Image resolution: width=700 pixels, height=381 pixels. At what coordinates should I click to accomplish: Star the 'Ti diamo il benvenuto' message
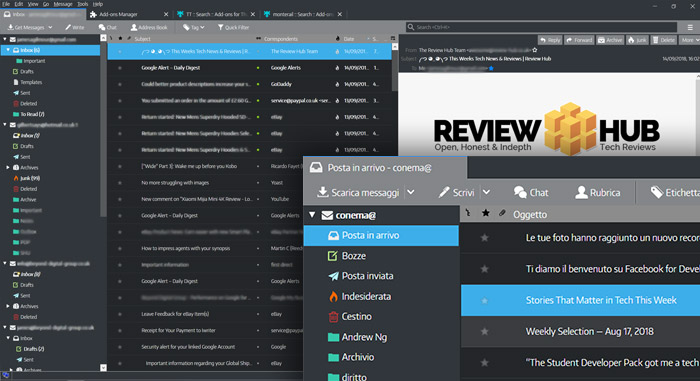tap(484, 269)
